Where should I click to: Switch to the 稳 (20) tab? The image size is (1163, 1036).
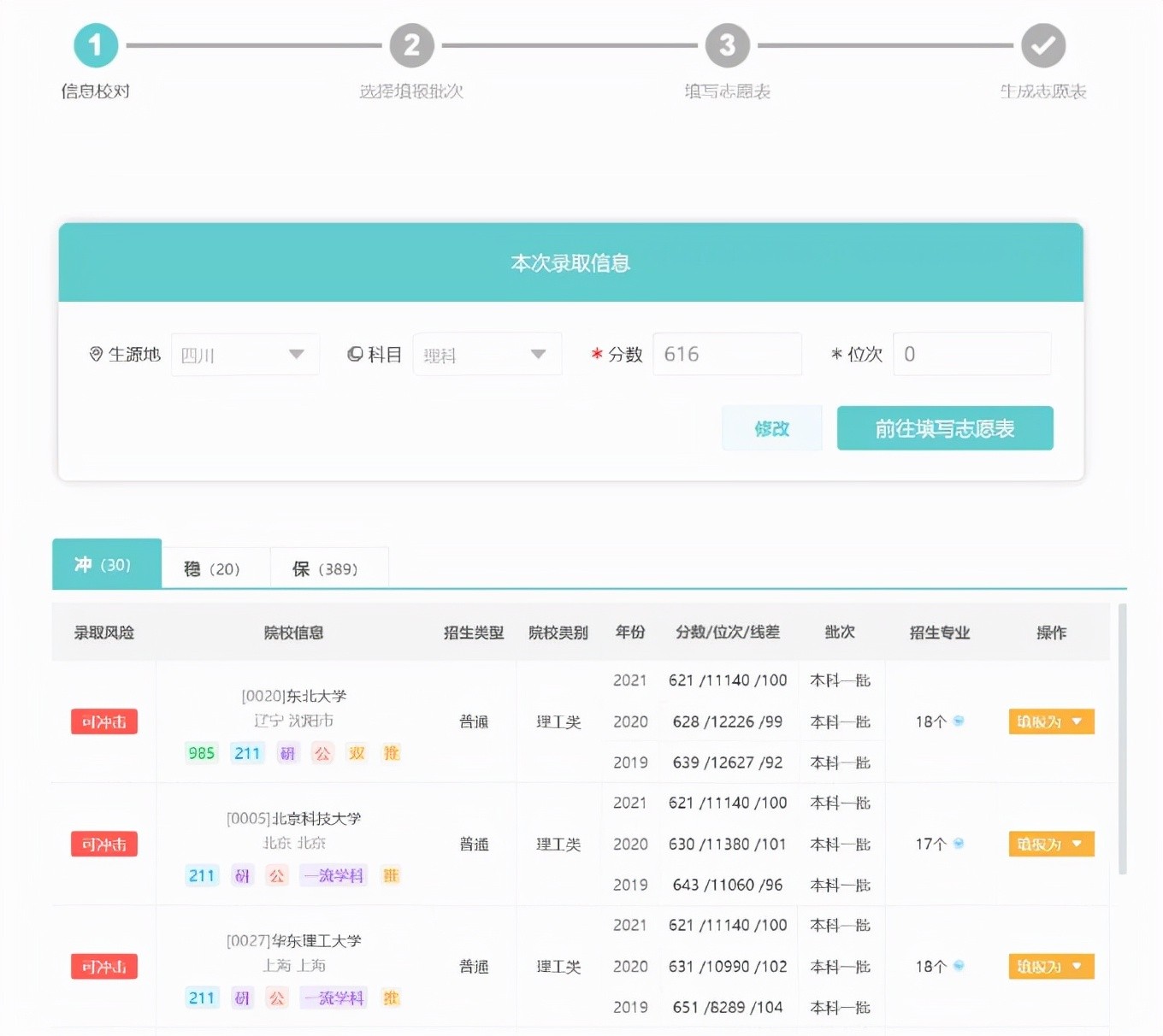pyautogui.click(x=214, y=568)
